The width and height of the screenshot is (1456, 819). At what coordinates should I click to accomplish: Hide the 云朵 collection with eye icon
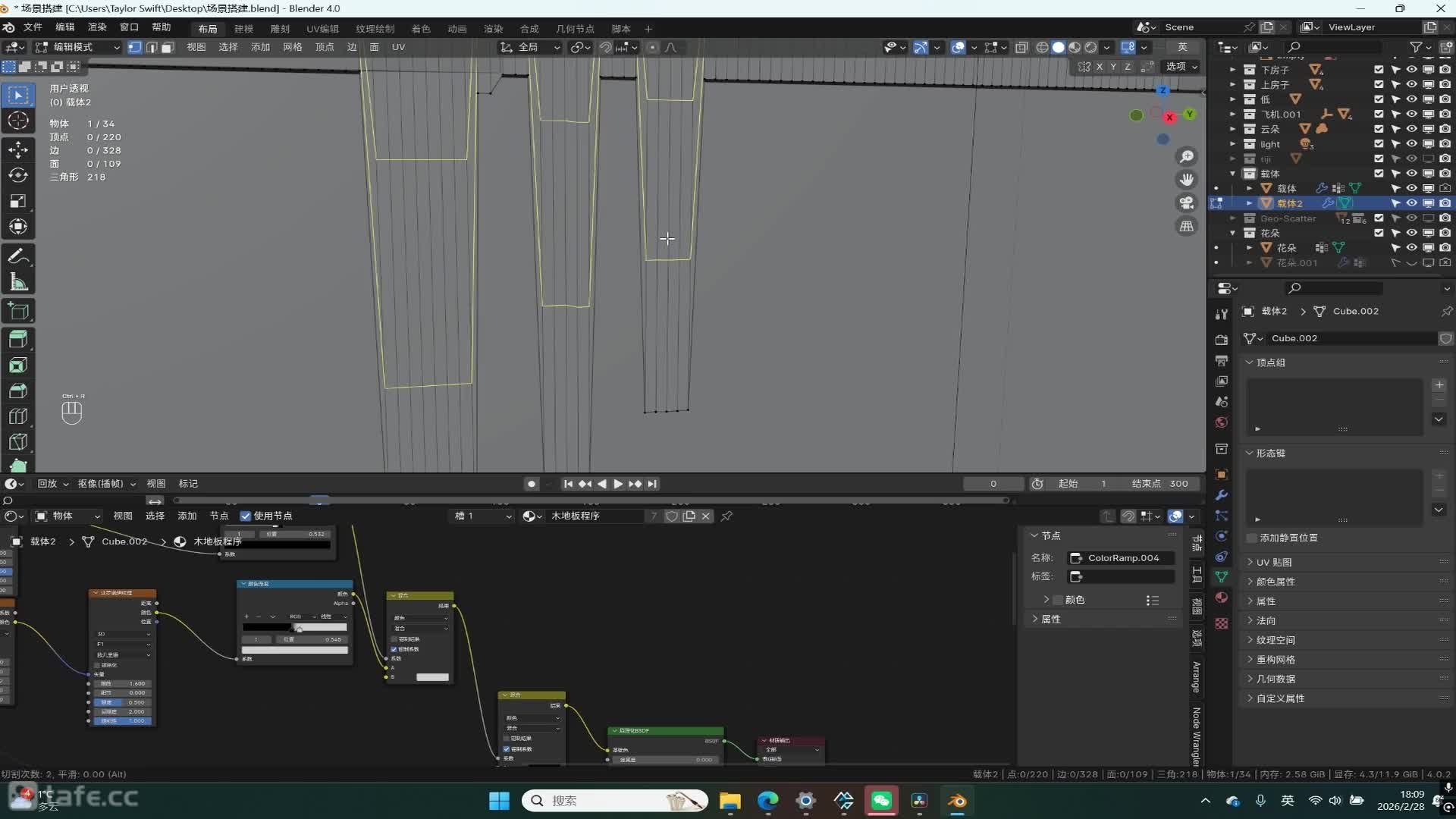coord(1411,129)
